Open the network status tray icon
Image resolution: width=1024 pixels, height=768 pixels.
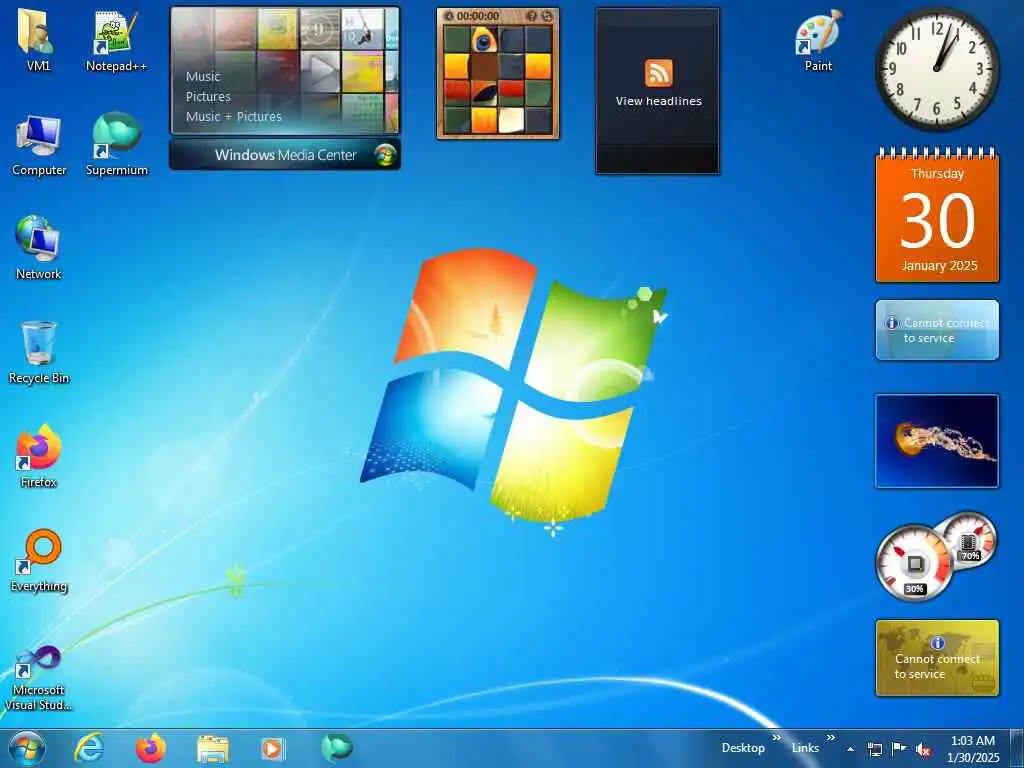pyautogui.click(x=874, y=749)
